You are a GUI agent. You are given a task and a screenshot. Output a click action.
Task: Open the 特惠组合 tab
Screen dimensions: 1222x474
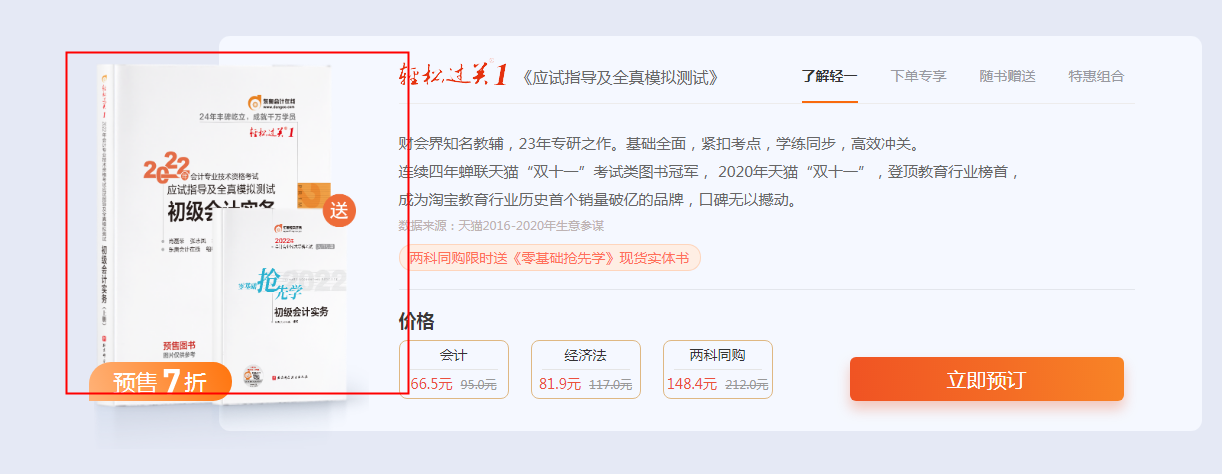coord(1096,76)
